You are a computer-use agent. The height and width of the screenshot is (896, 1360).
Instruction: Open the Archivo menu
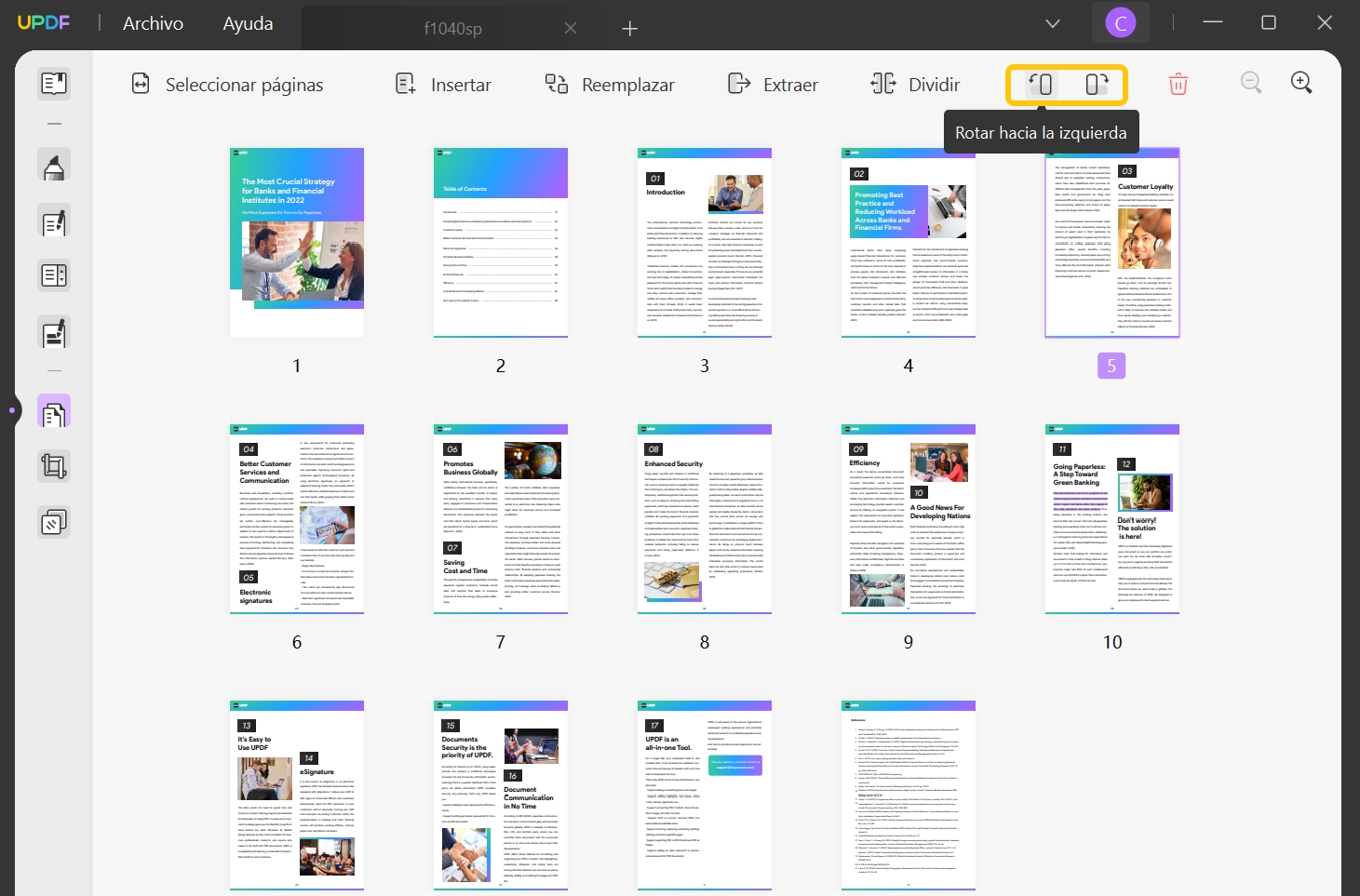[153, 23]
